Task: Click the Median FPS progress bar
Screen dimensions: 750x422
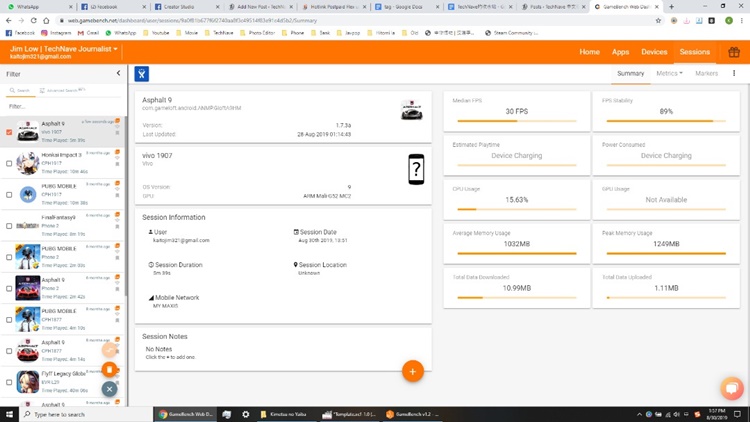Action: click(x=517, y=121)
